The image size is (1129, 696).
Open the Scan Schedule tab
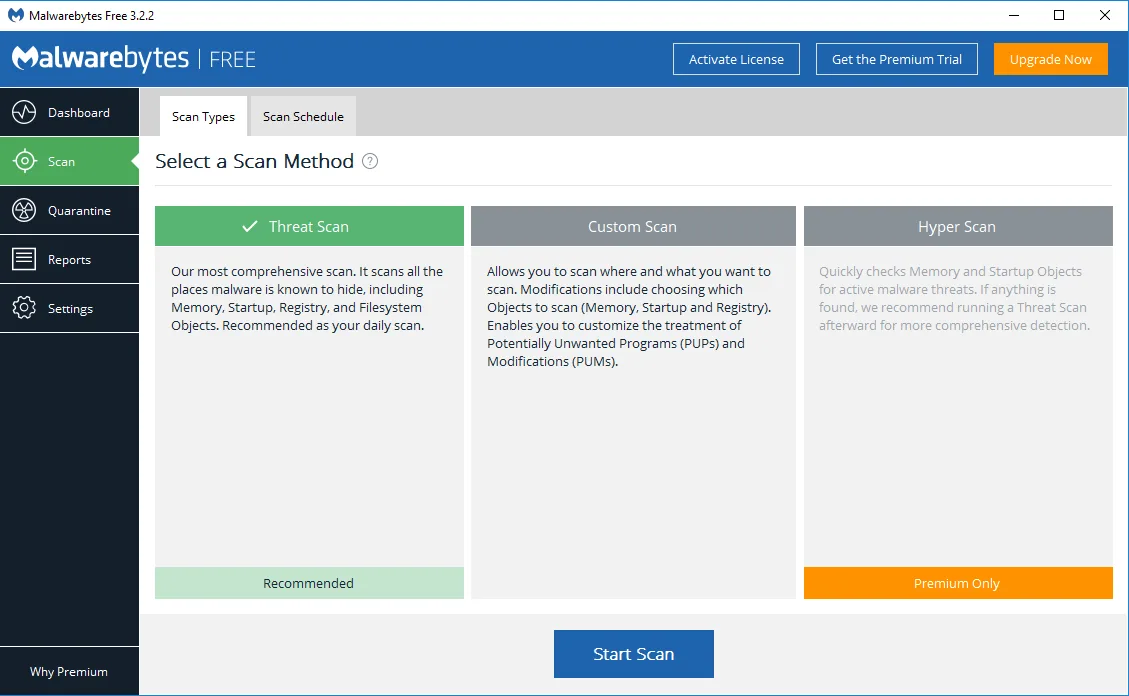(x=303, y=117)
